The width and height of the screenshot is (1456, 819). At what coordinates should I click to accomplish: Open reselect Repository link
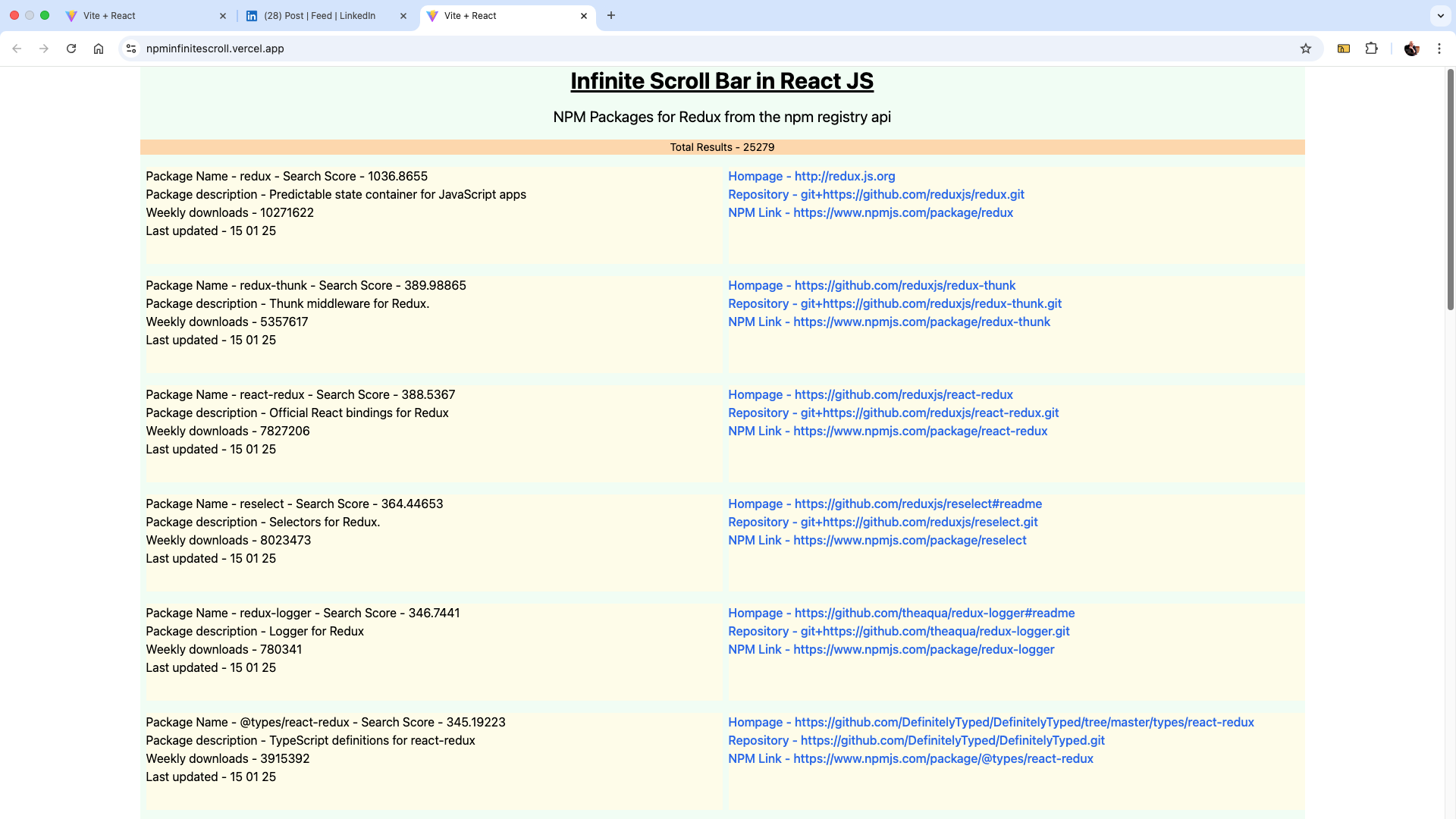[883, 522]
